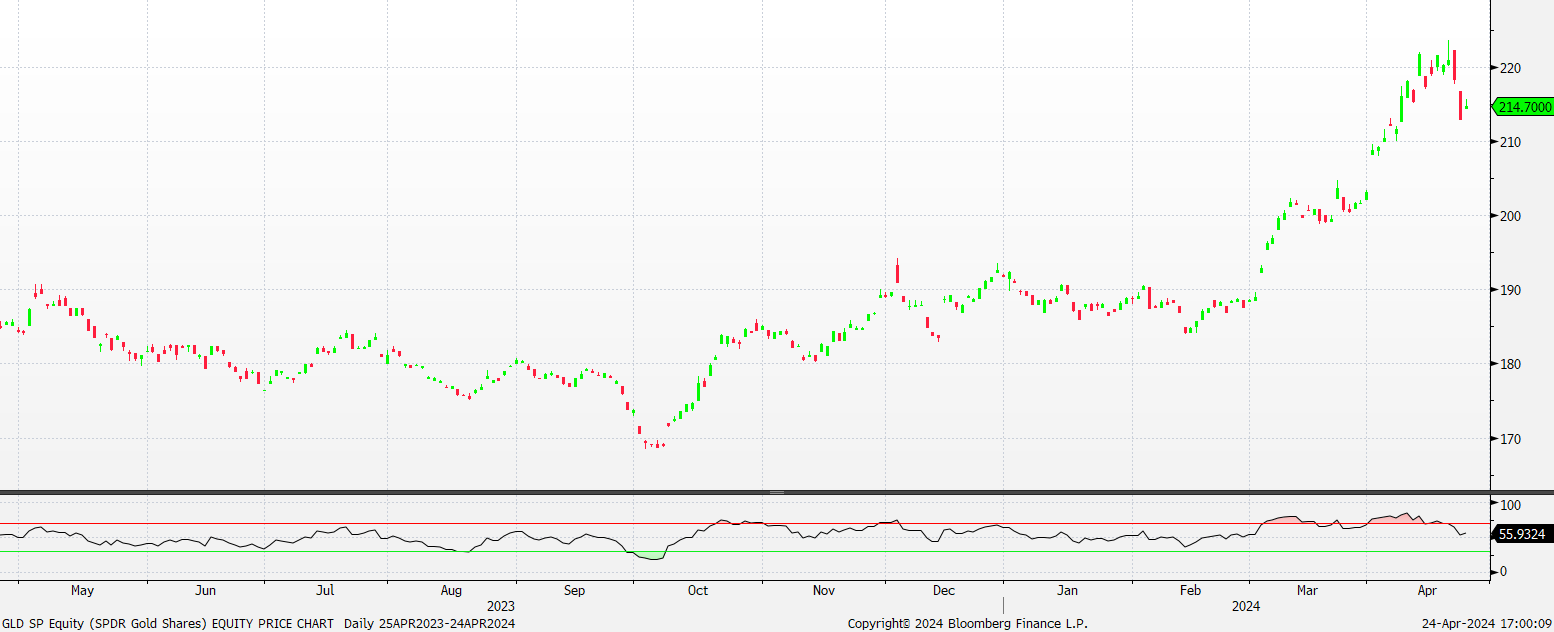Click the 2024 year label below the months
Screen dimensions: 1554x632
coord(1246,606)
